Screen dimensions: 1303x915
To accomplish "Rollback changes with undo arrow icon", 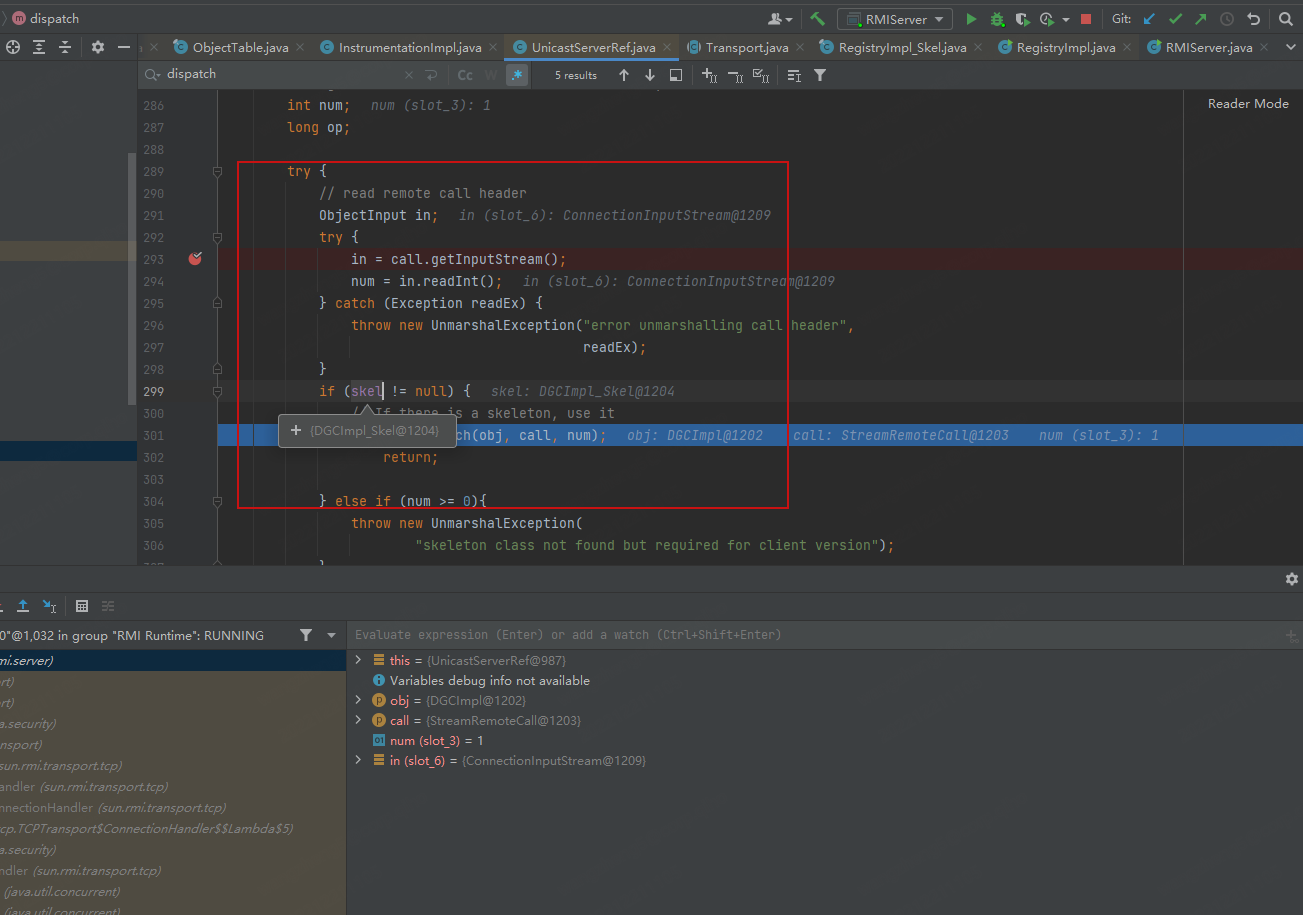I will point(1253,19).
